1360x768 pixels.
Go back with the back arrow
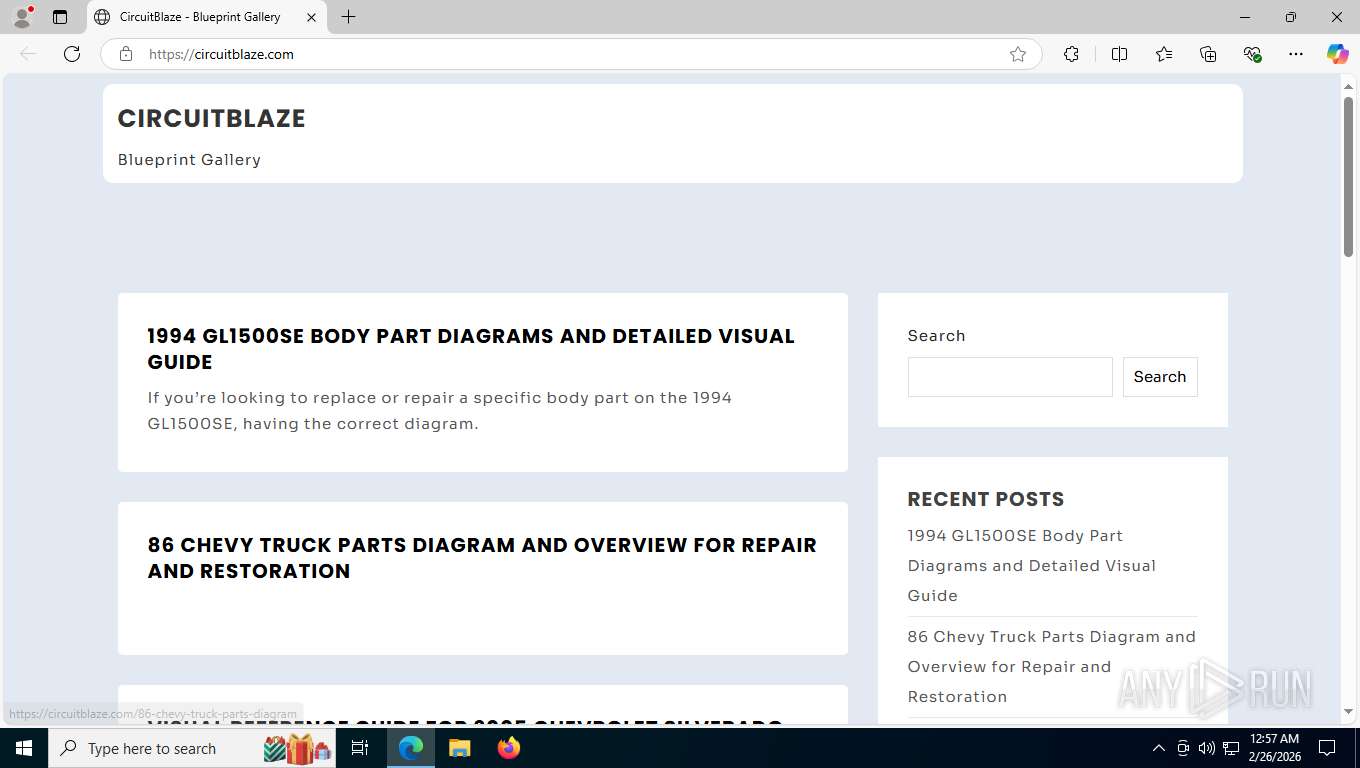pos(28,54)
